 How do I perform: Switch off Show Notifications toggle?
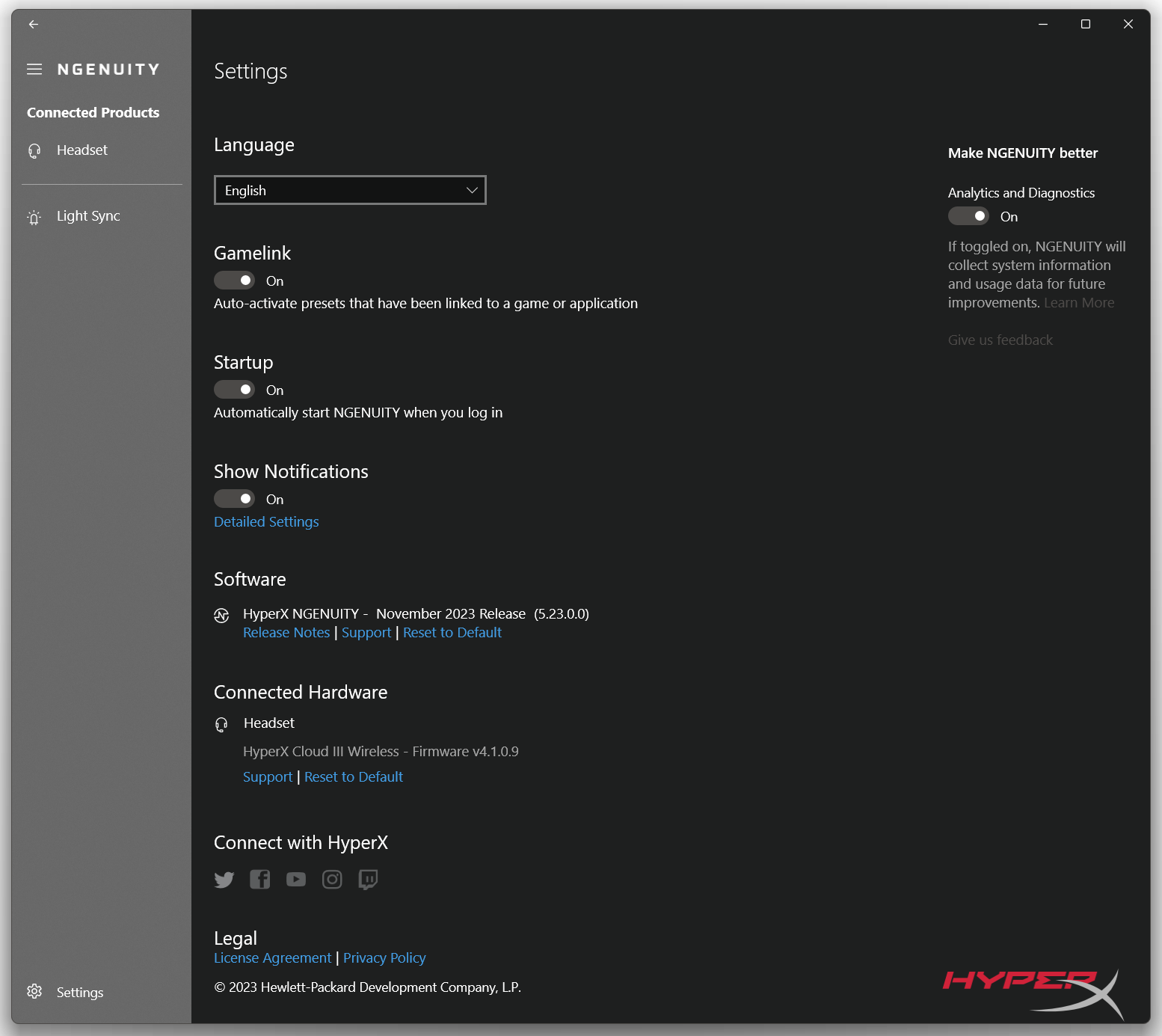(235, 498)
